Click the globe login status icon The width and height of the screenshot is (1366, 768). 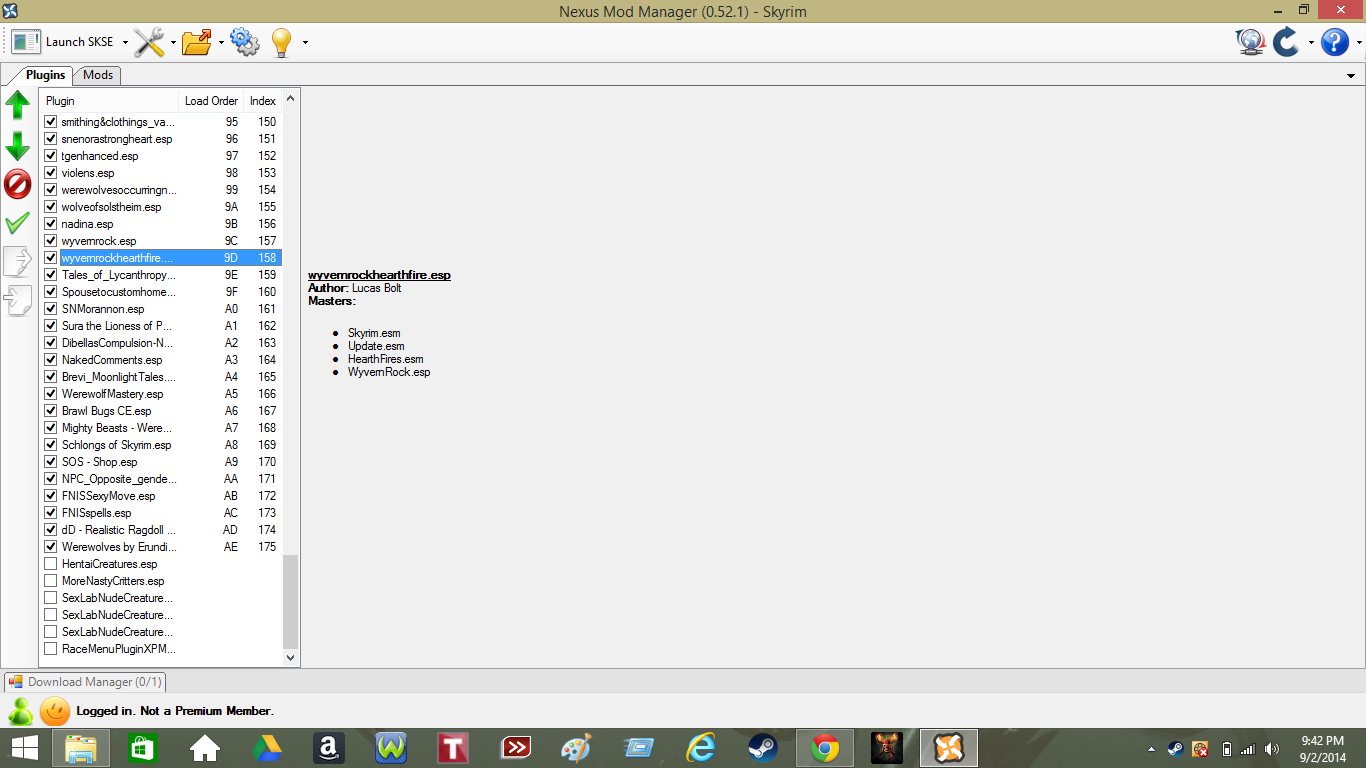coord(1249,42)
